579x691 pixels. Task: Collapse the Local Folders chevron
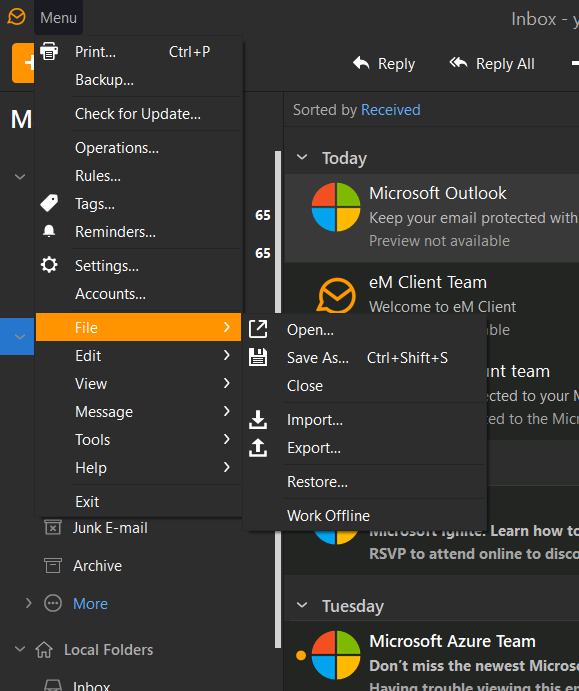tap(20, 649)
